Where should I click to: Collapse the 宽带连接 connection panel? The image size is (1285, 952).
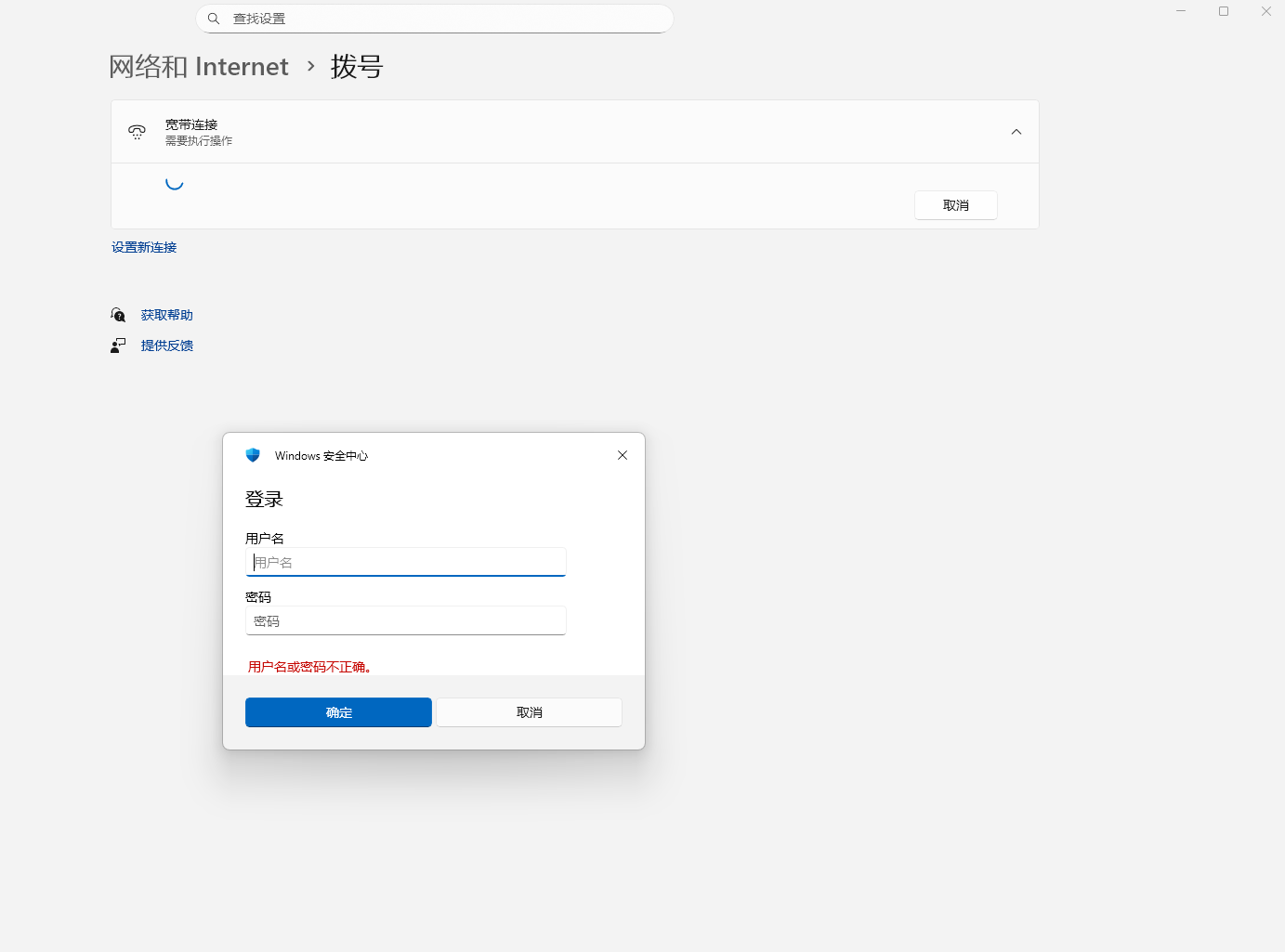click(1016, 131)
